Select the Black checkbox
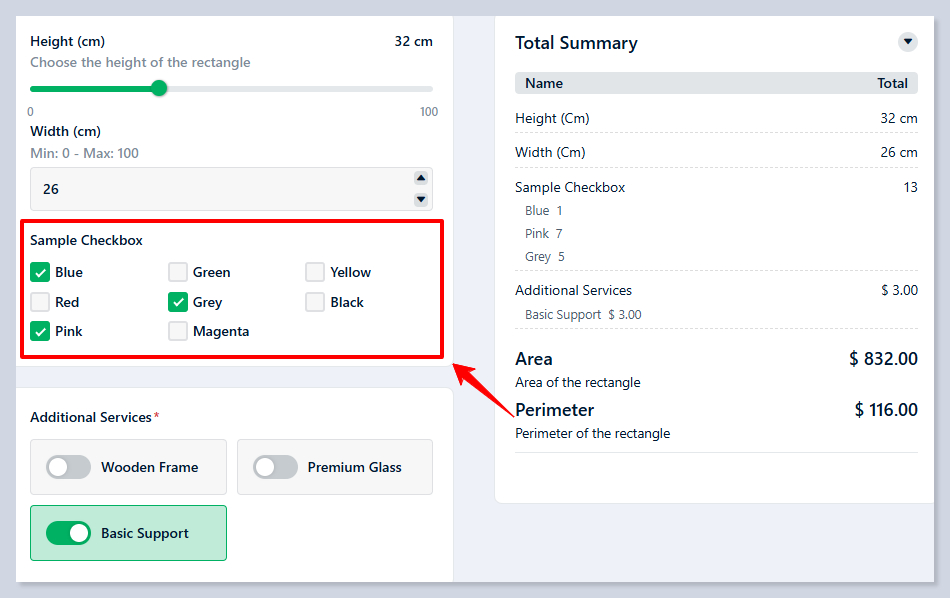 point(315,302)
